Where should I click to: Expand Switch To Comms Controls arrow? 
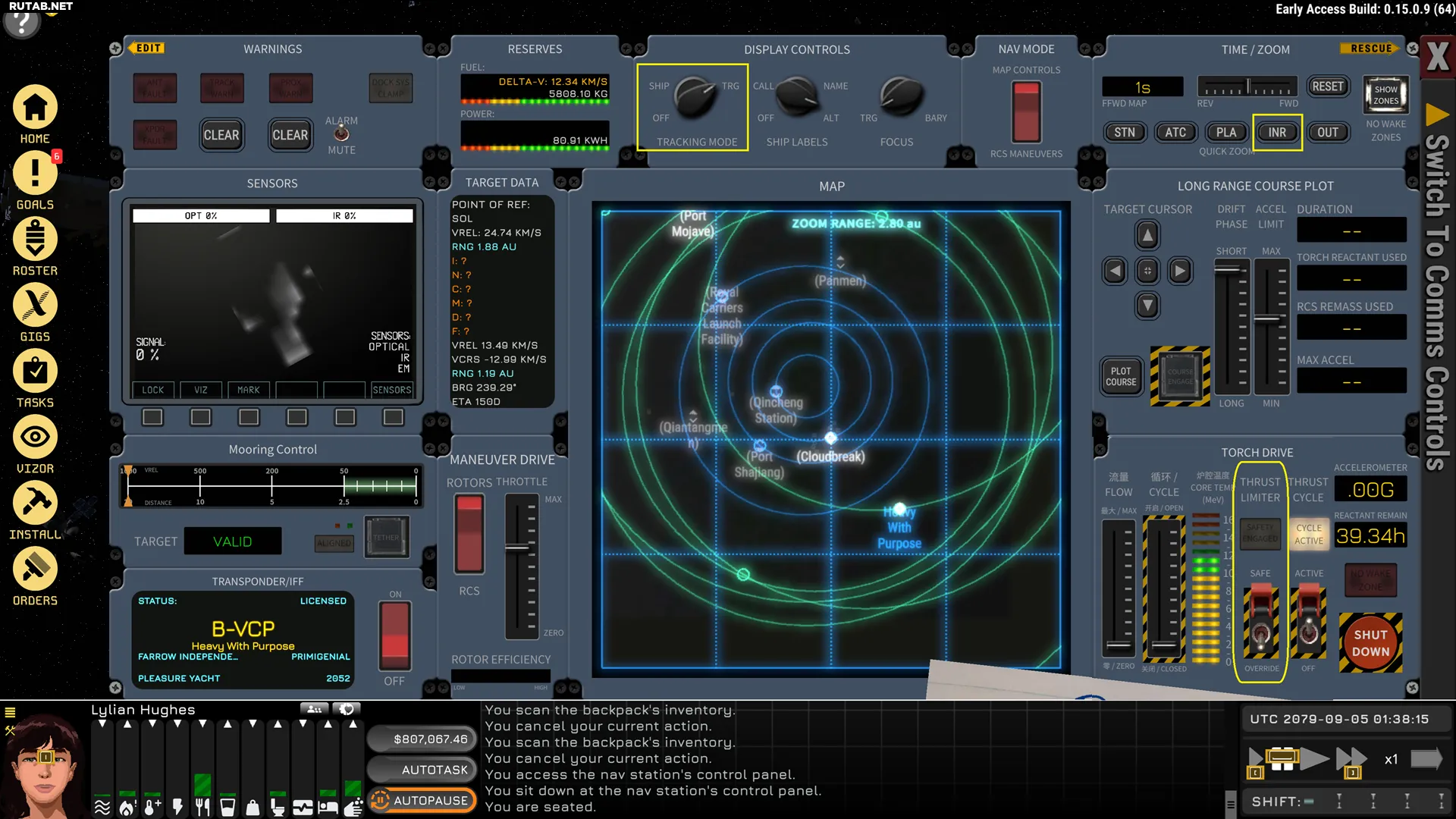[1437, 115]
